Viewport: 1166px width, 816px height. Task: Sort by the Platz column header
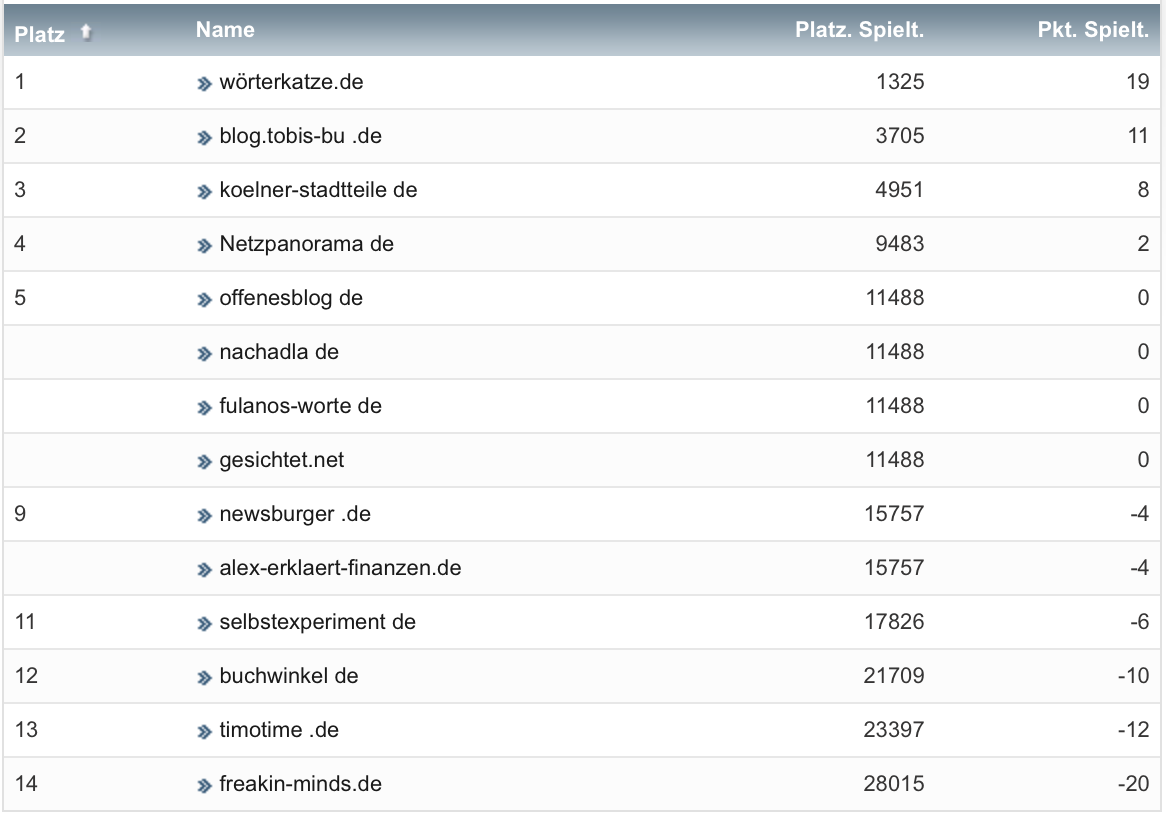click(39, 33)
